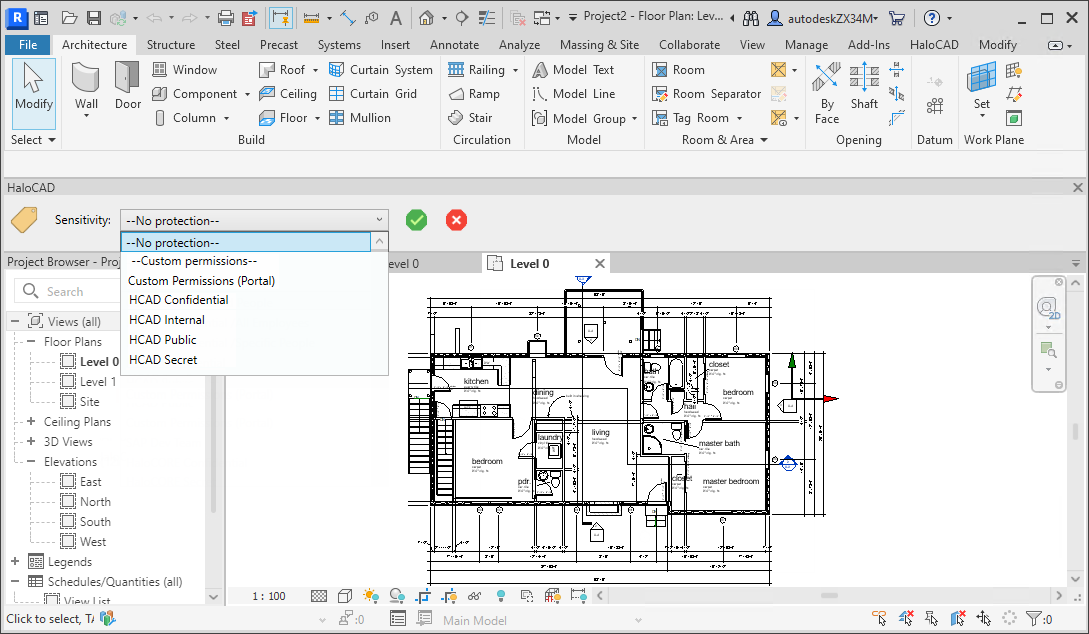Open the Annotate ribbon tab
1089x634 pixels.
click(x=454, y=45)
